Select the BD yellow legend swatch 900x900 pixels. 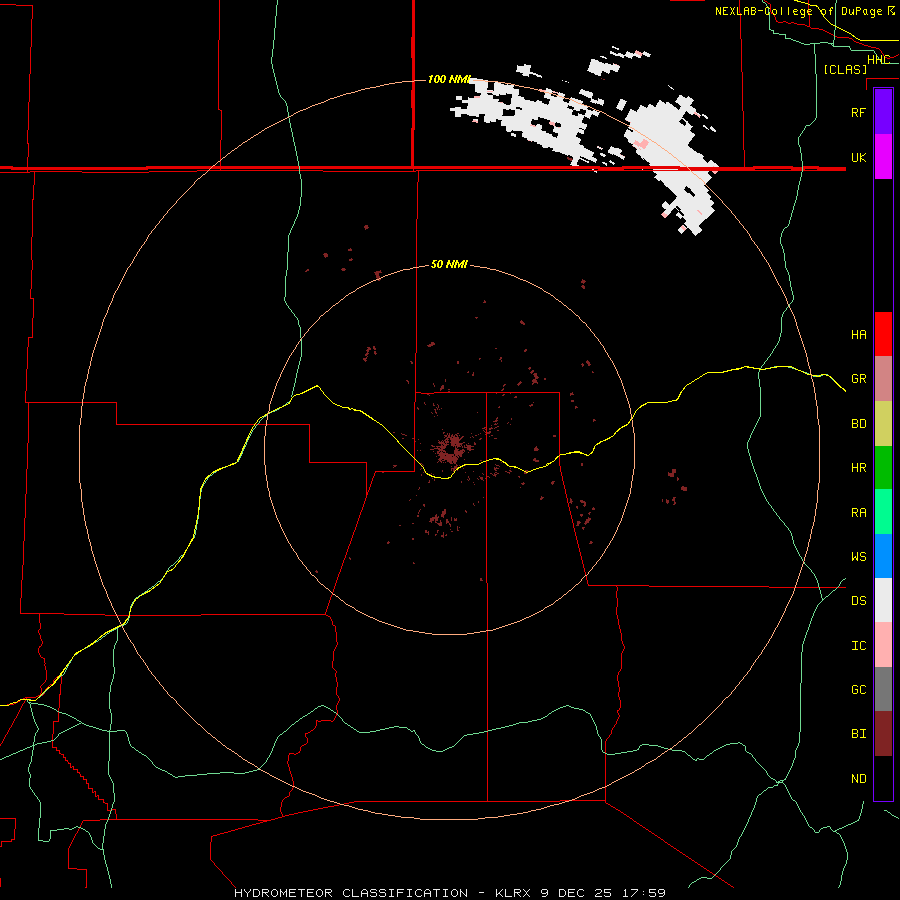coord(883,423)
